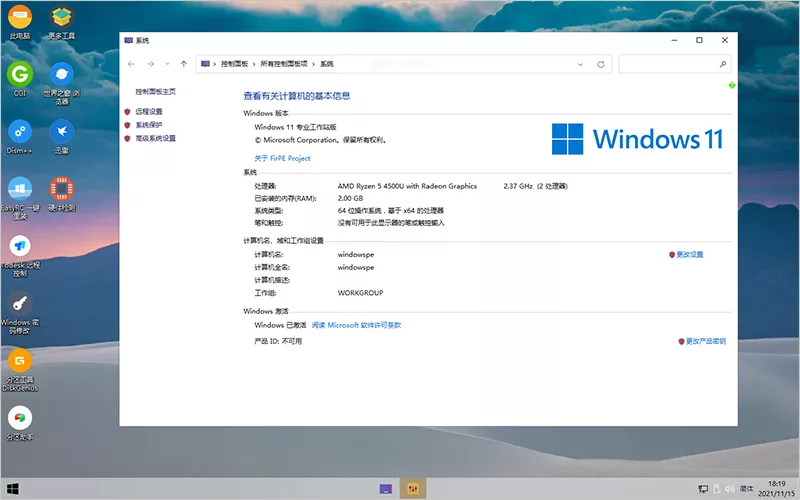
Task: Switch the 简体 input method indicator
Action: point(746,489)
